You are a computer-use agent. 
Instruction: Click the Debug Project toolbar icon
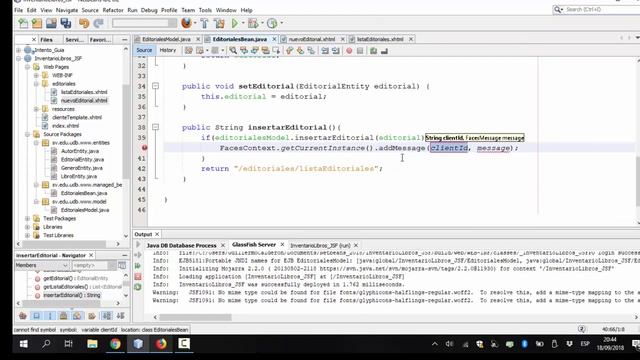(x=253, y=23)
